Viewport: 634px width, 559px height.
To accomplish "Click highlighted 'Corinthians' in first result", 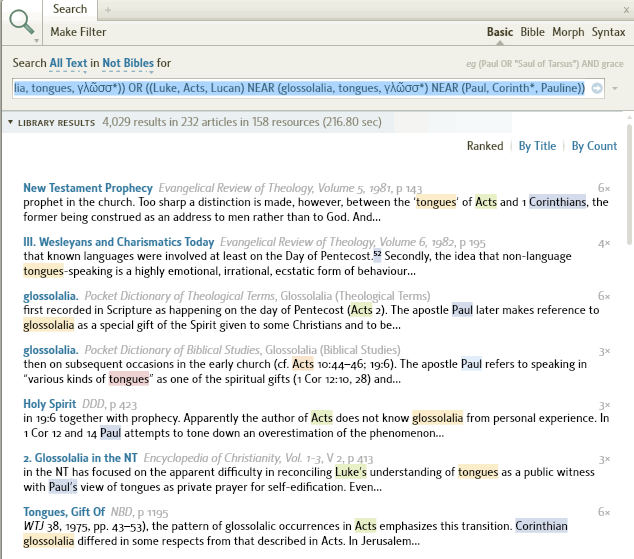I will [557, 202].
